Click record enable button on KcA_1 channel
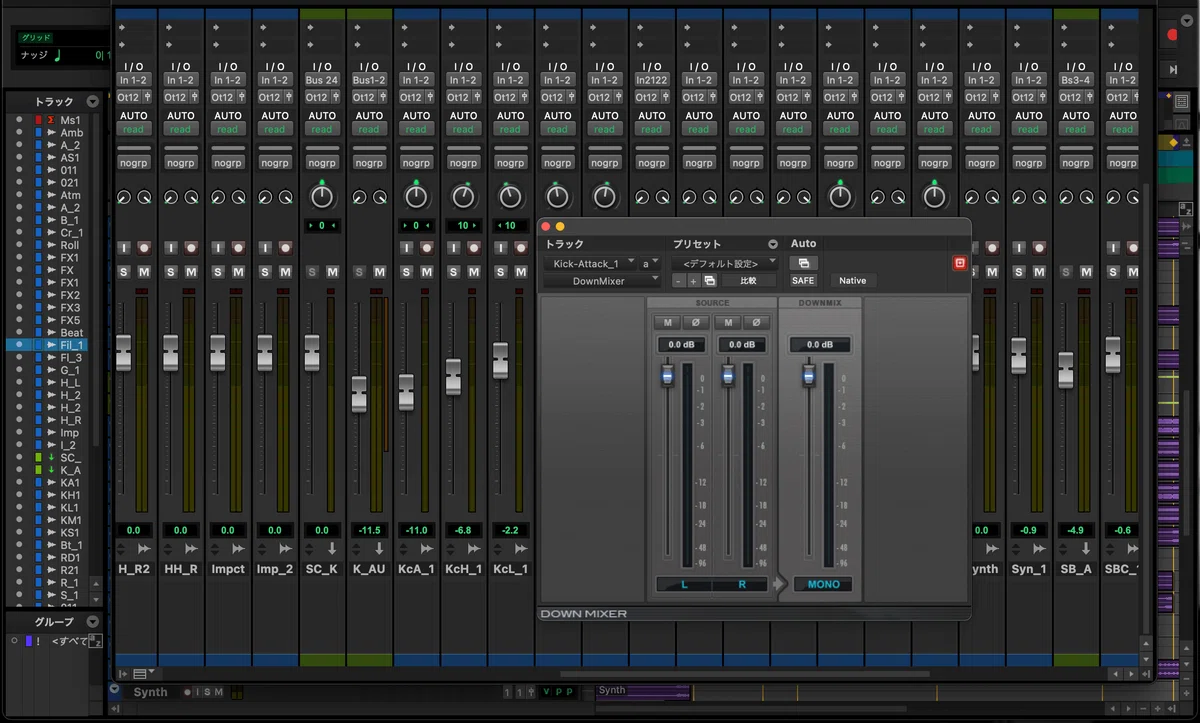Screen dimensions: 1200x723 (427, 247)
